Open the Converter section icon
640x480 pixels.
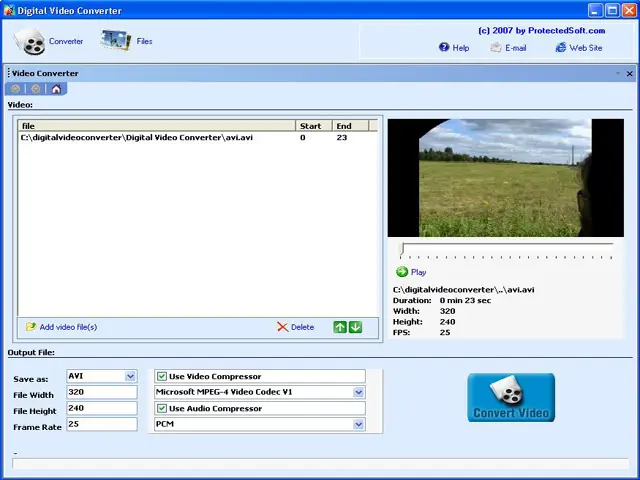click(x=31, y=41)
